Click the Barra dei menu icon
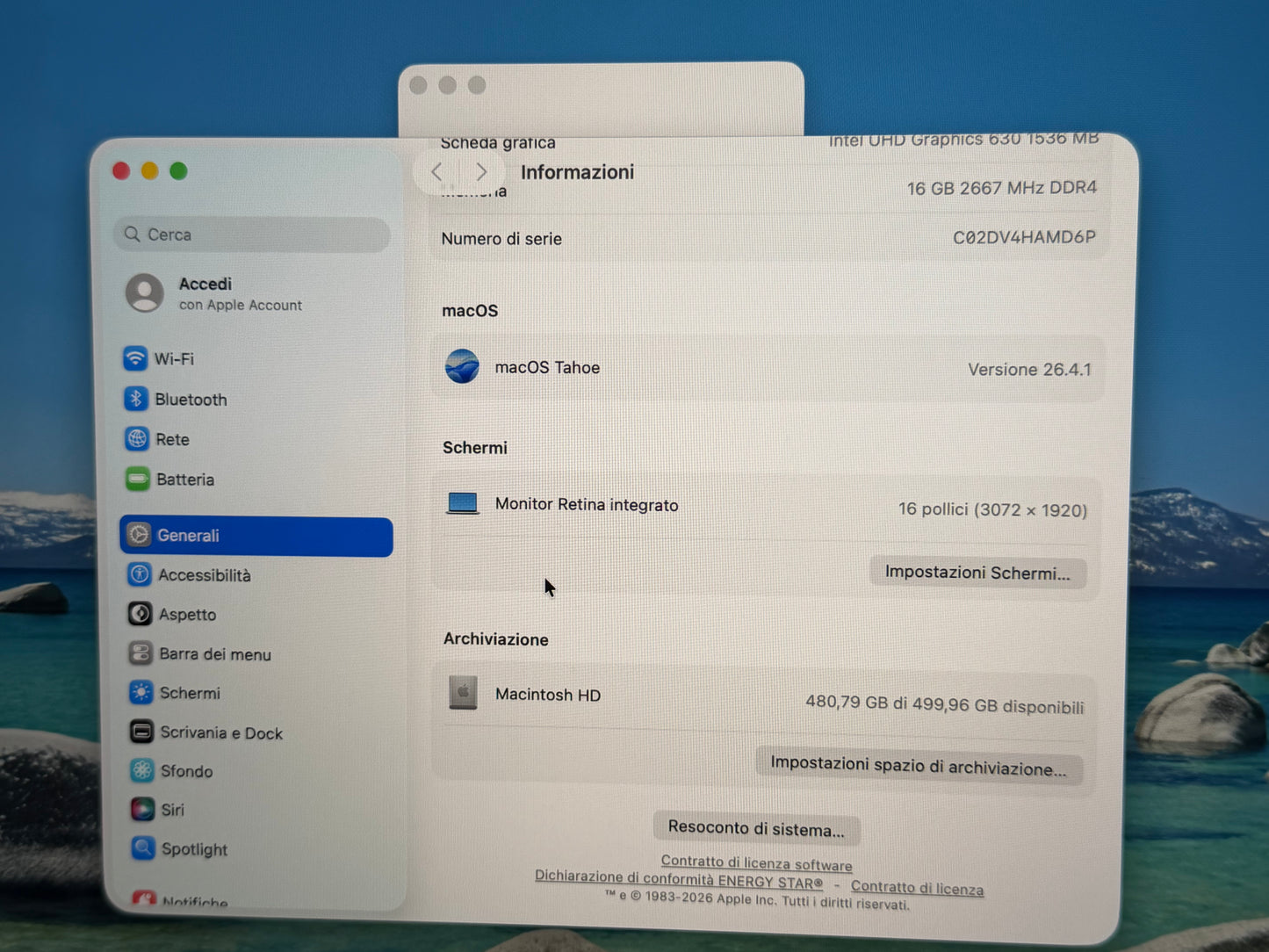Image resolution: width=1269 pixels, height=952 pixels. click(141, 653)
